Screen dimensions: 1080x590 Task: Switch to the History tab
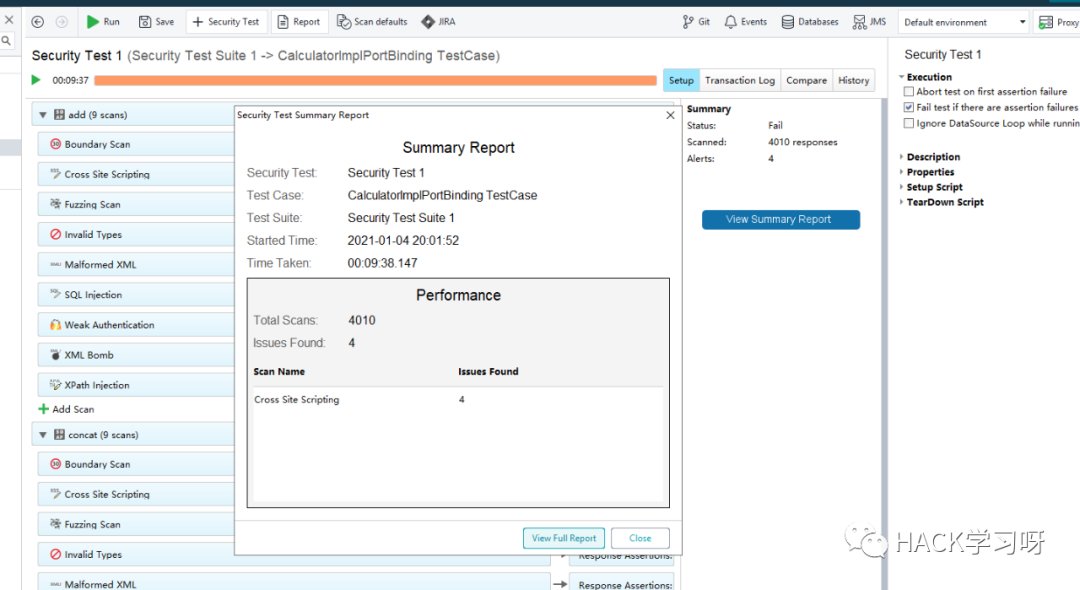pyautogui.click(x=853, y=81)
